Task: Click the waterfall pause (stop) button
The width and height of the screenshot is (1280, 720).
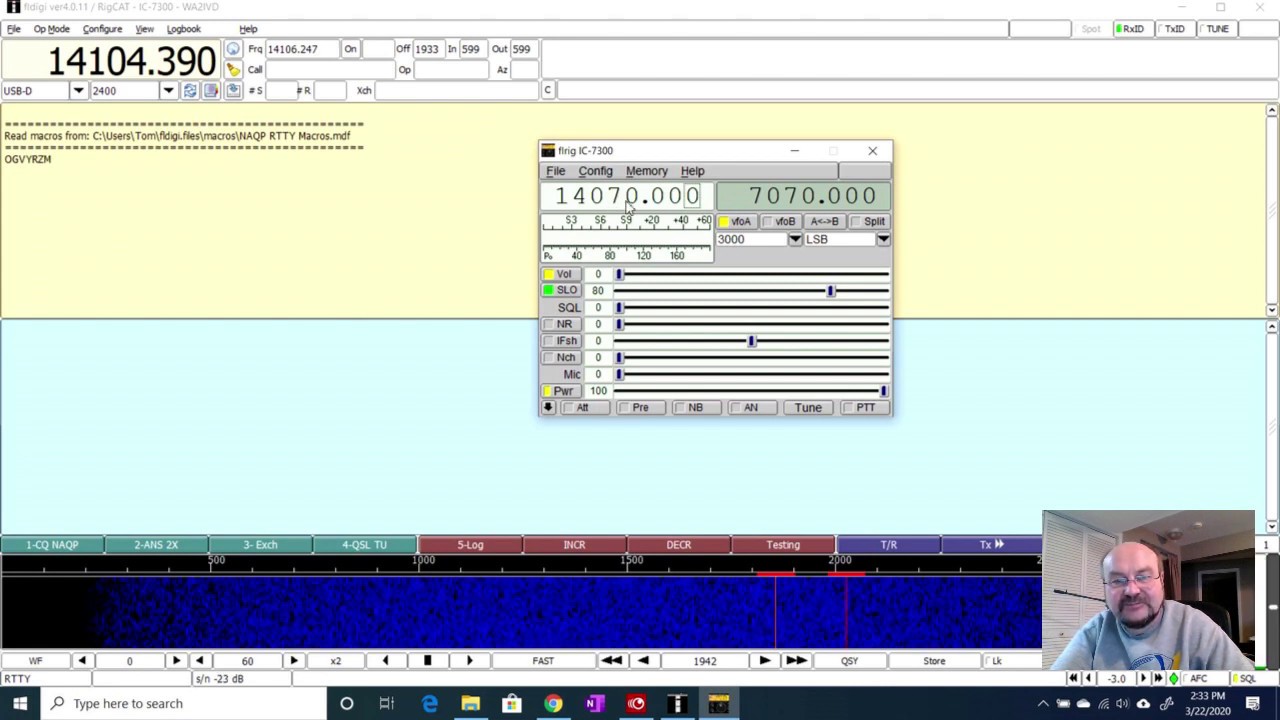Action: (427, 661)
